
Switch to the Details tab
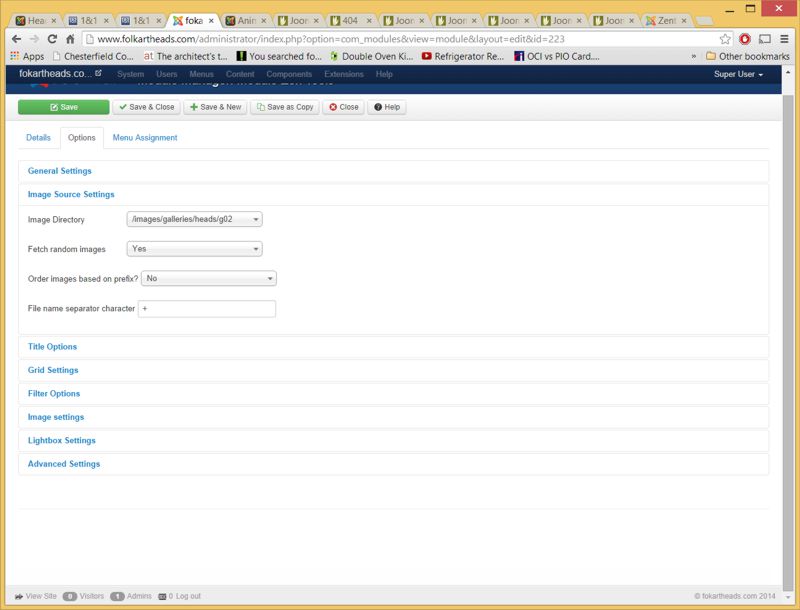point(38,138)
